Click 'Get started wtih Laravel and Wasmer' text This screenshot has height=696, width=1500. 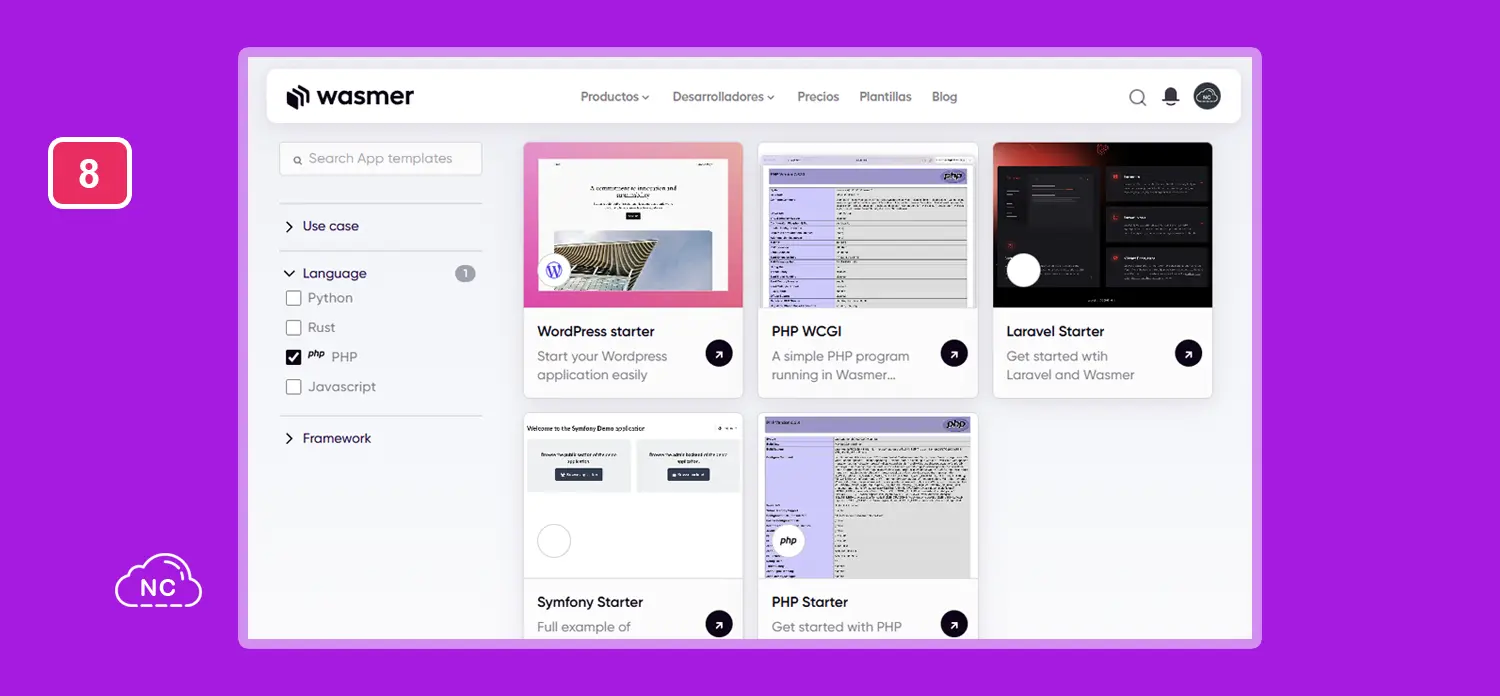pos(1070,366)
